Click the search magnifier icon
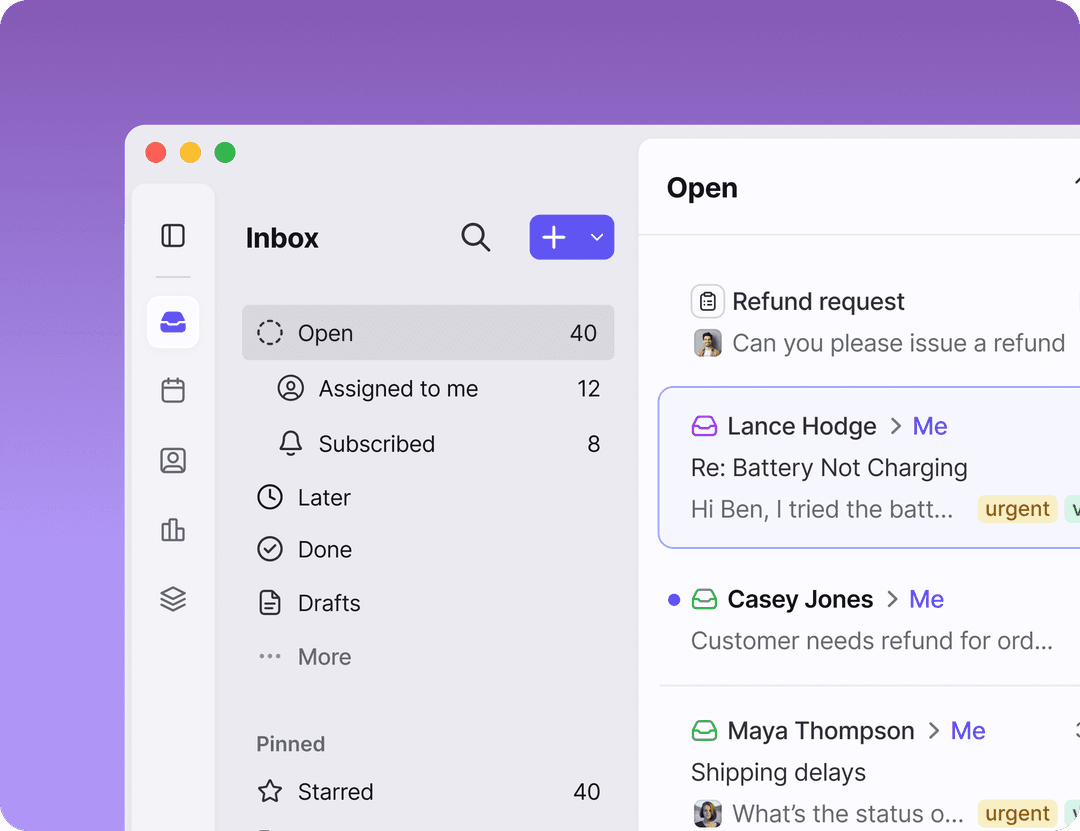 coord(475,238)
